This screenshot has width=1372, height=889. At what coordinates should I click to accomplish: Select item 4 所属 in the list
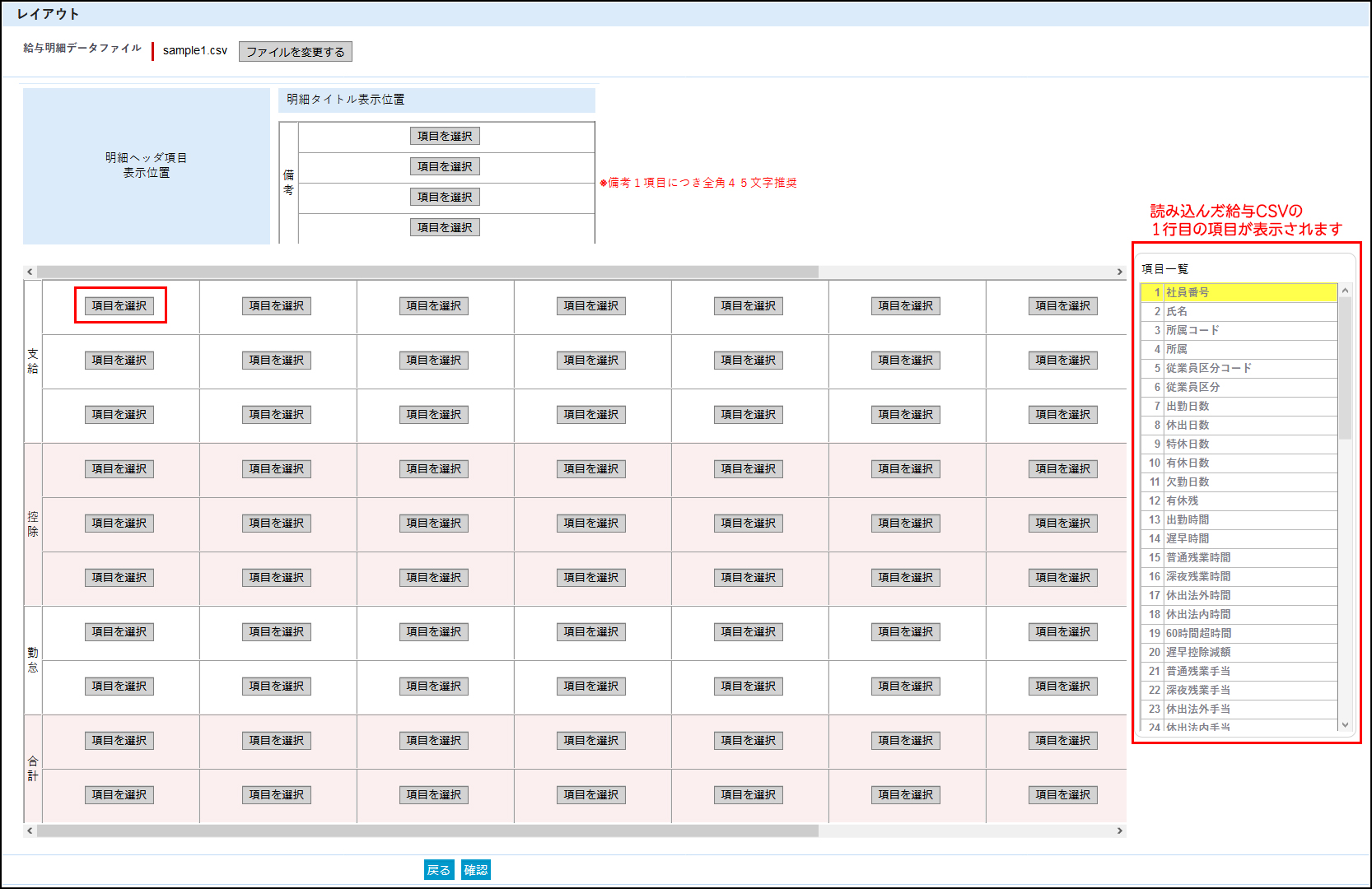[x=1239, y=349]
